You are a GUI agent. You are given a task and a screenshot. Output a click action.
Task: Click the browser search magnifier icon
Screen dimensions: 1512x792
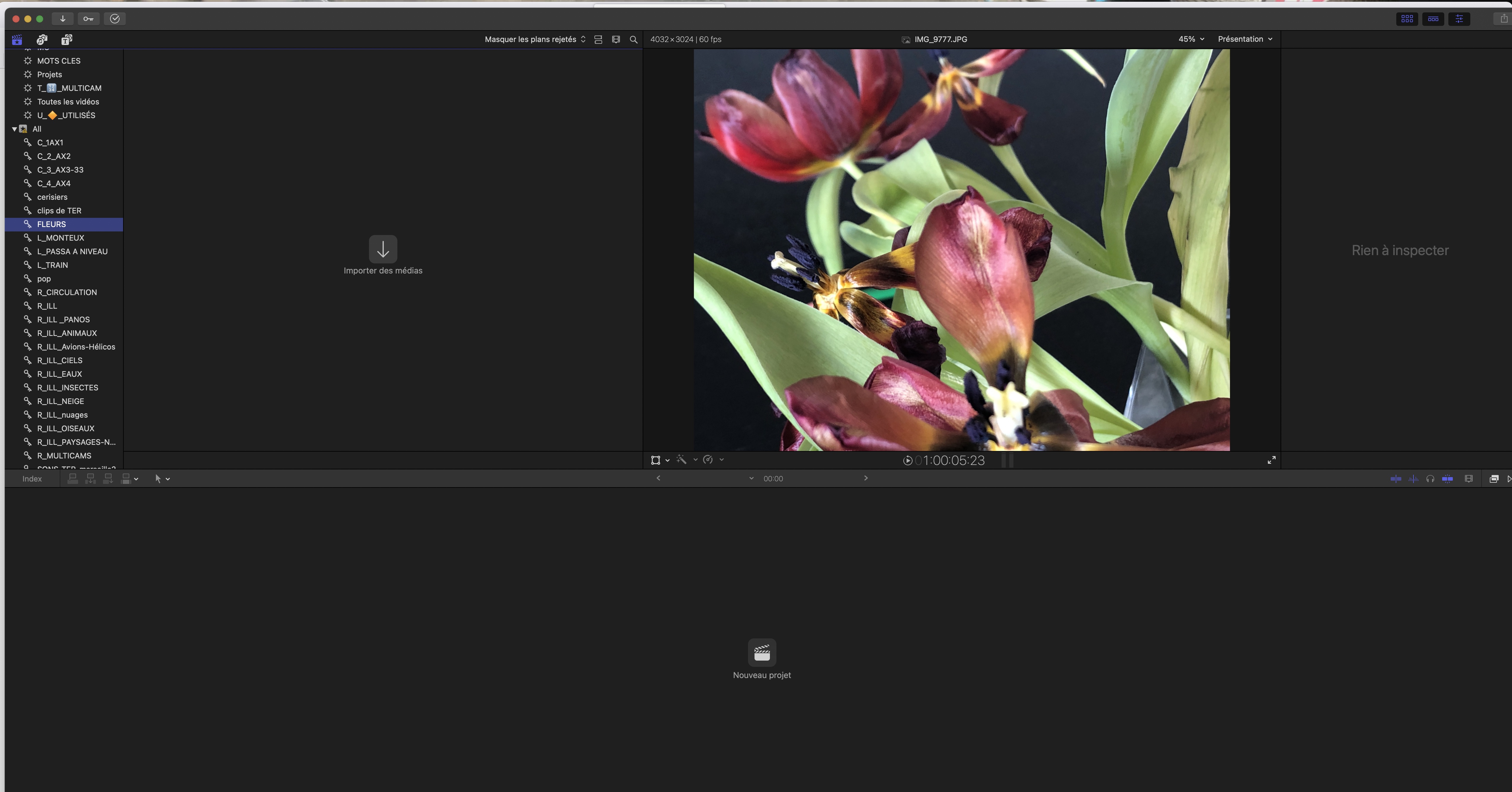(x=633, y=39)
